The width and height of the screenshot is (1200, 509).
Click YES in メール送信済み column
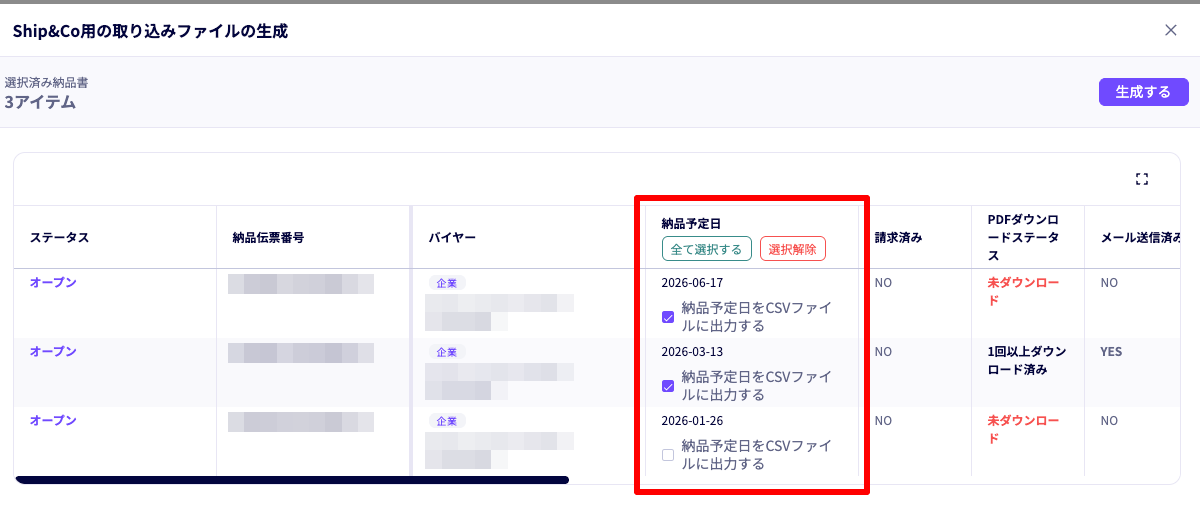pos(1111,352)
